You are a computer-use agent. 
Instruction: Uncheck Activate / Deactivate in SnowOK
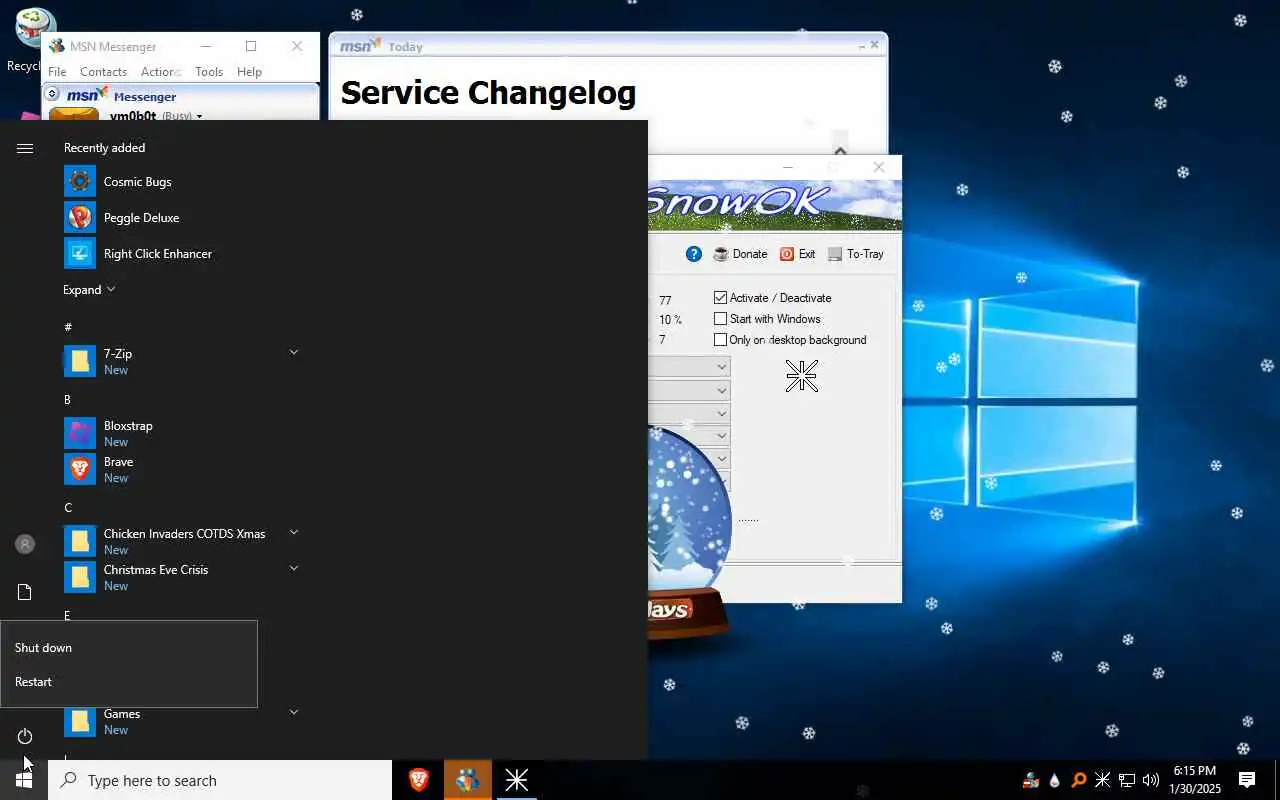click(720, 298)
